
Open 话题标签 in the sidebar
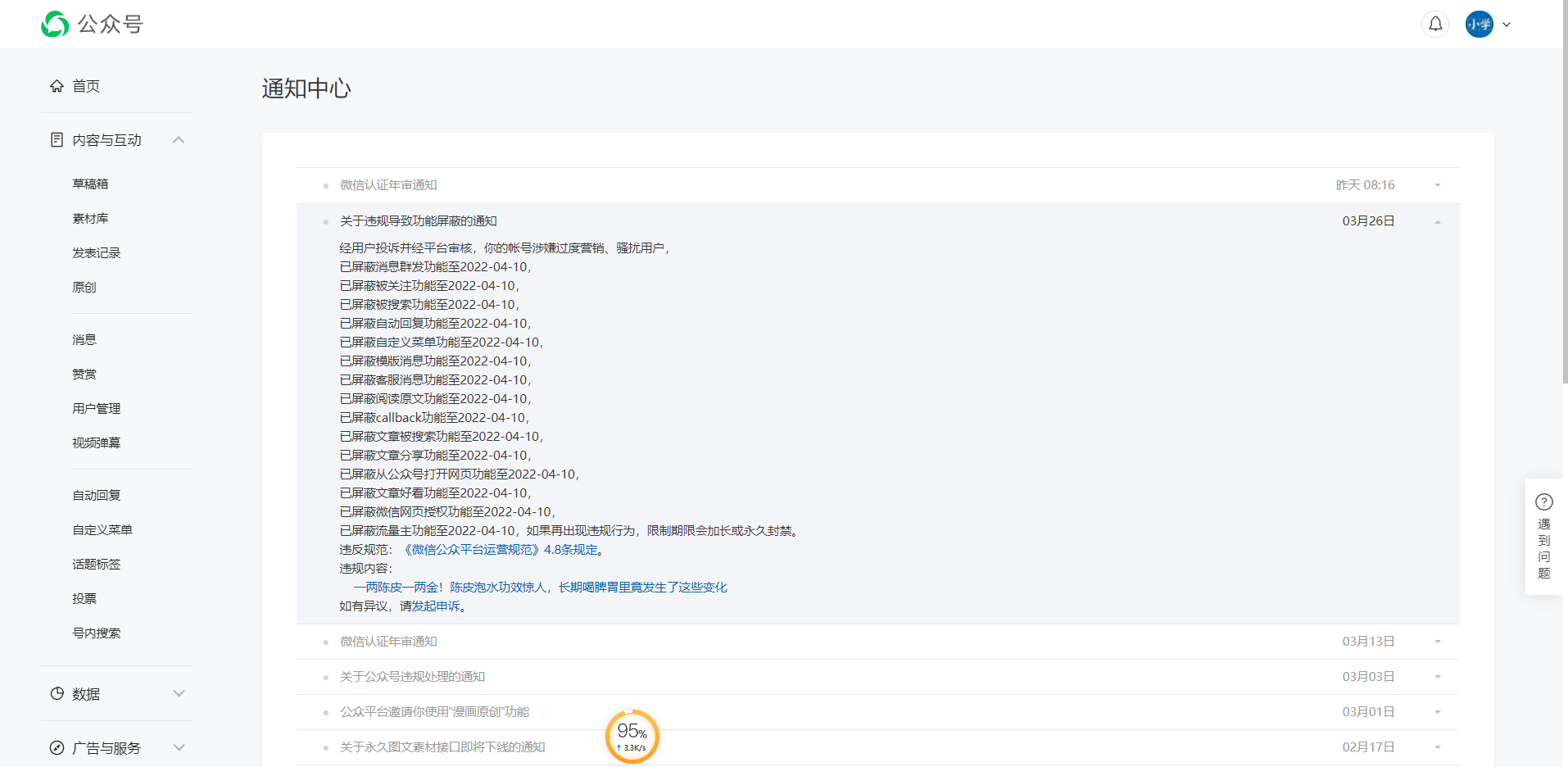point(97,564)
